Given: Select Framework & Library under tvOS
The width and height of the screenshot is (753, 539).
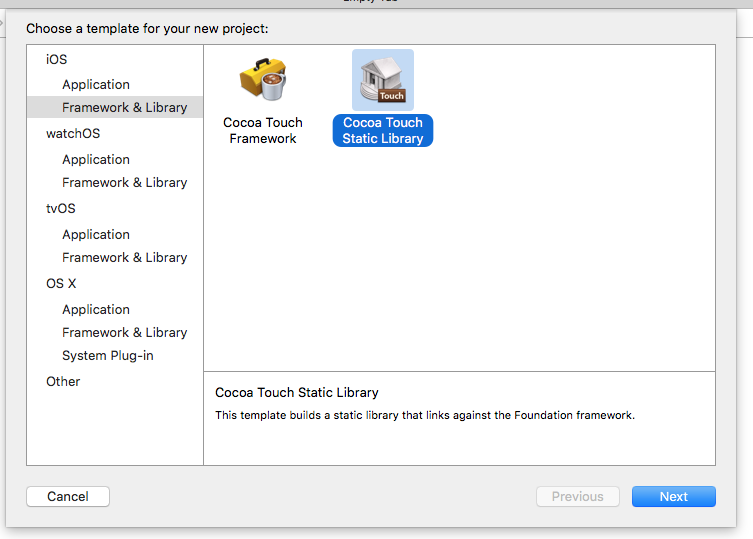Looking at the screenshot, I should coord(124,257).
